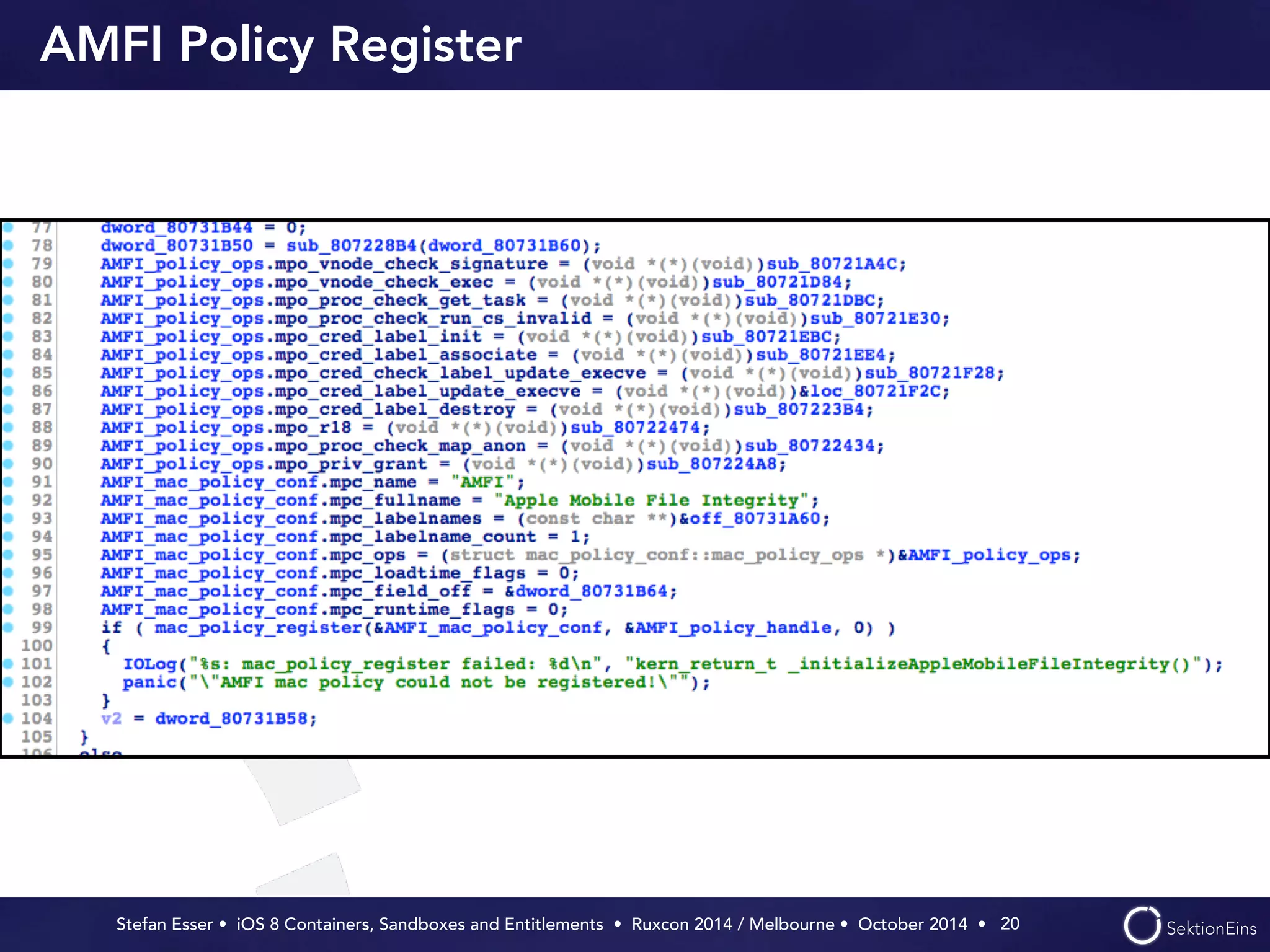Click mpo_priv_grant field

(x=351, y=464)
